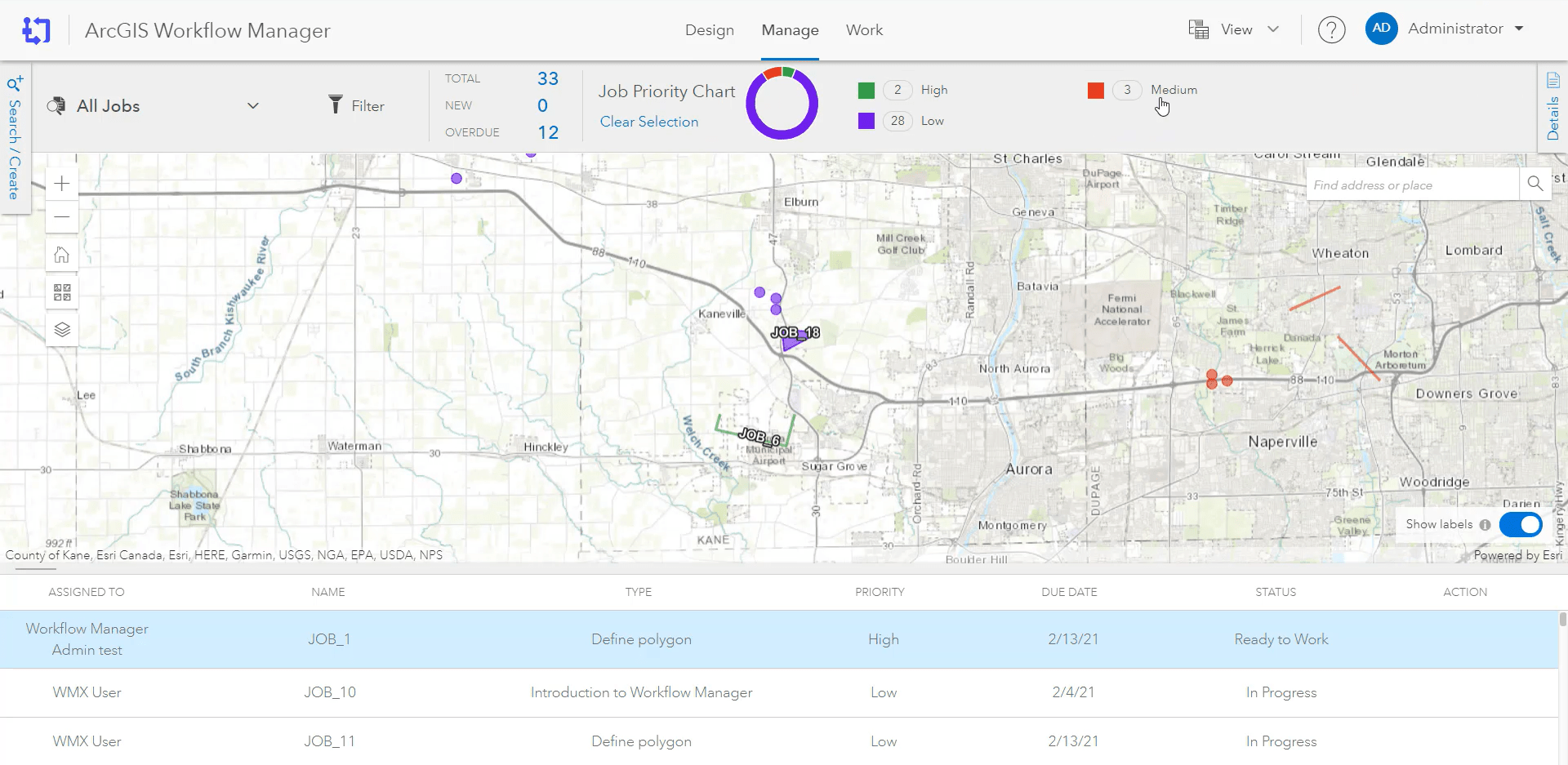
Task: Click the ASSIGNED TO column header
Action: [87, 592]
